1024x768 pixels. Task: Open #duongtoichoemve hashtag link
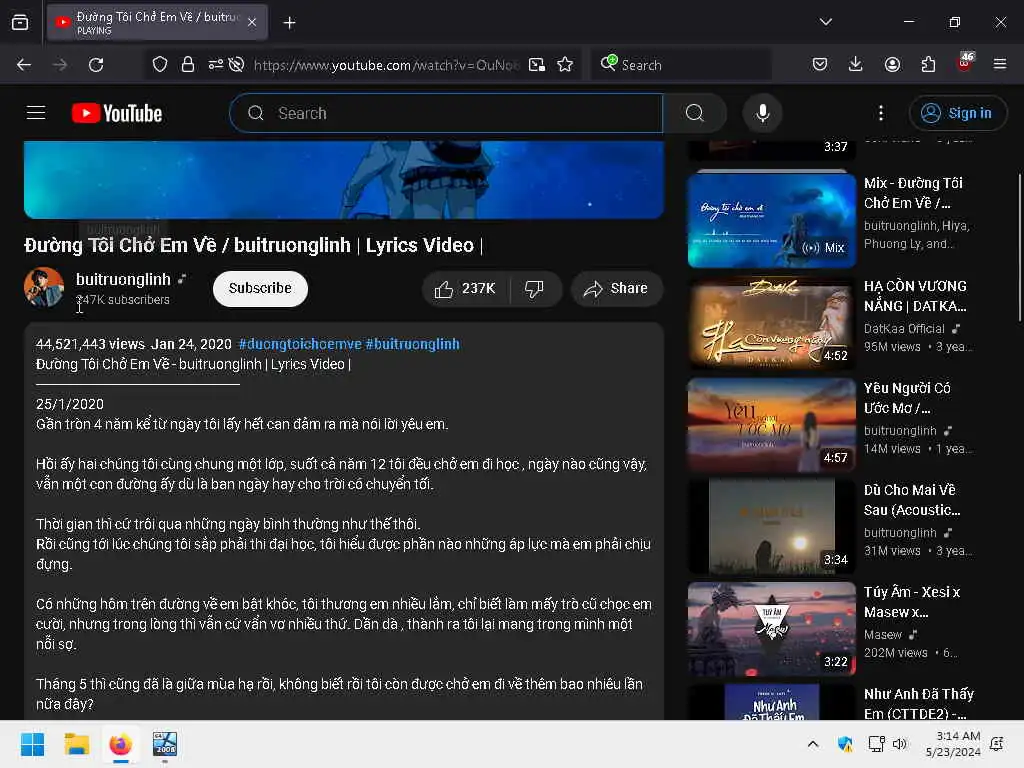click(x=300, y=344)
